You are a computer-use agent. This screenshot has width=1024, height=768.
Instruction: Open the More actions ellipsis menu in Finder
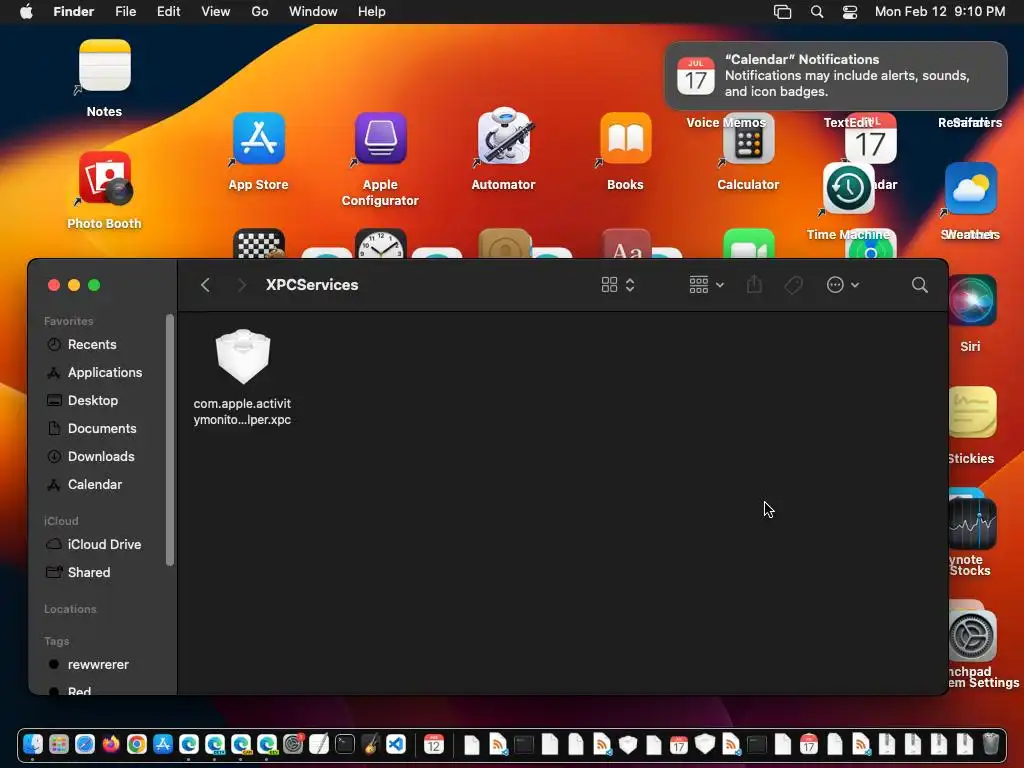click(842, 285)
